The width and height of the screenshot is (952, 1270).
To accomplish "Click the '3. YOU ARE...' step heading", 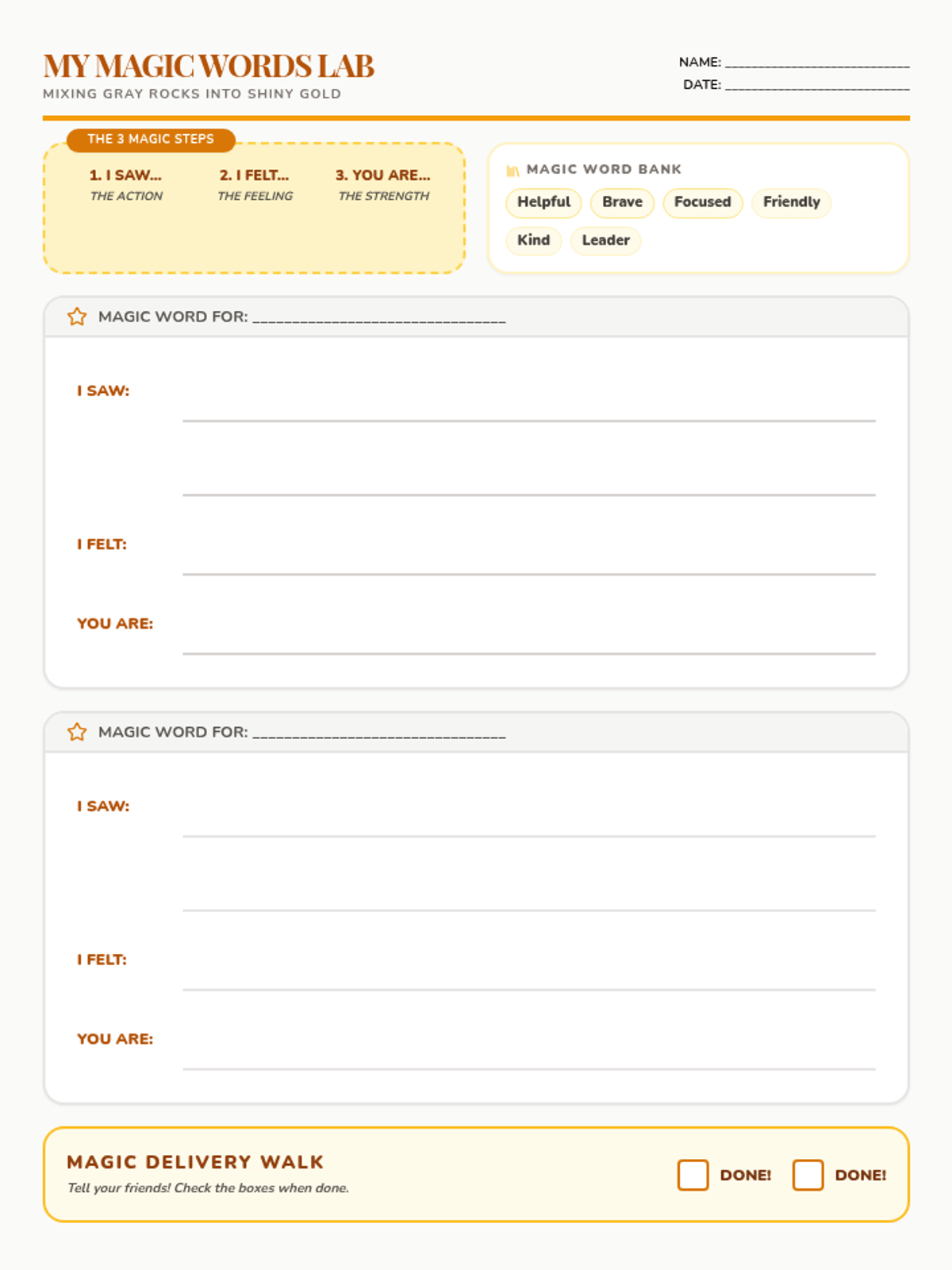I will [382, 175].
